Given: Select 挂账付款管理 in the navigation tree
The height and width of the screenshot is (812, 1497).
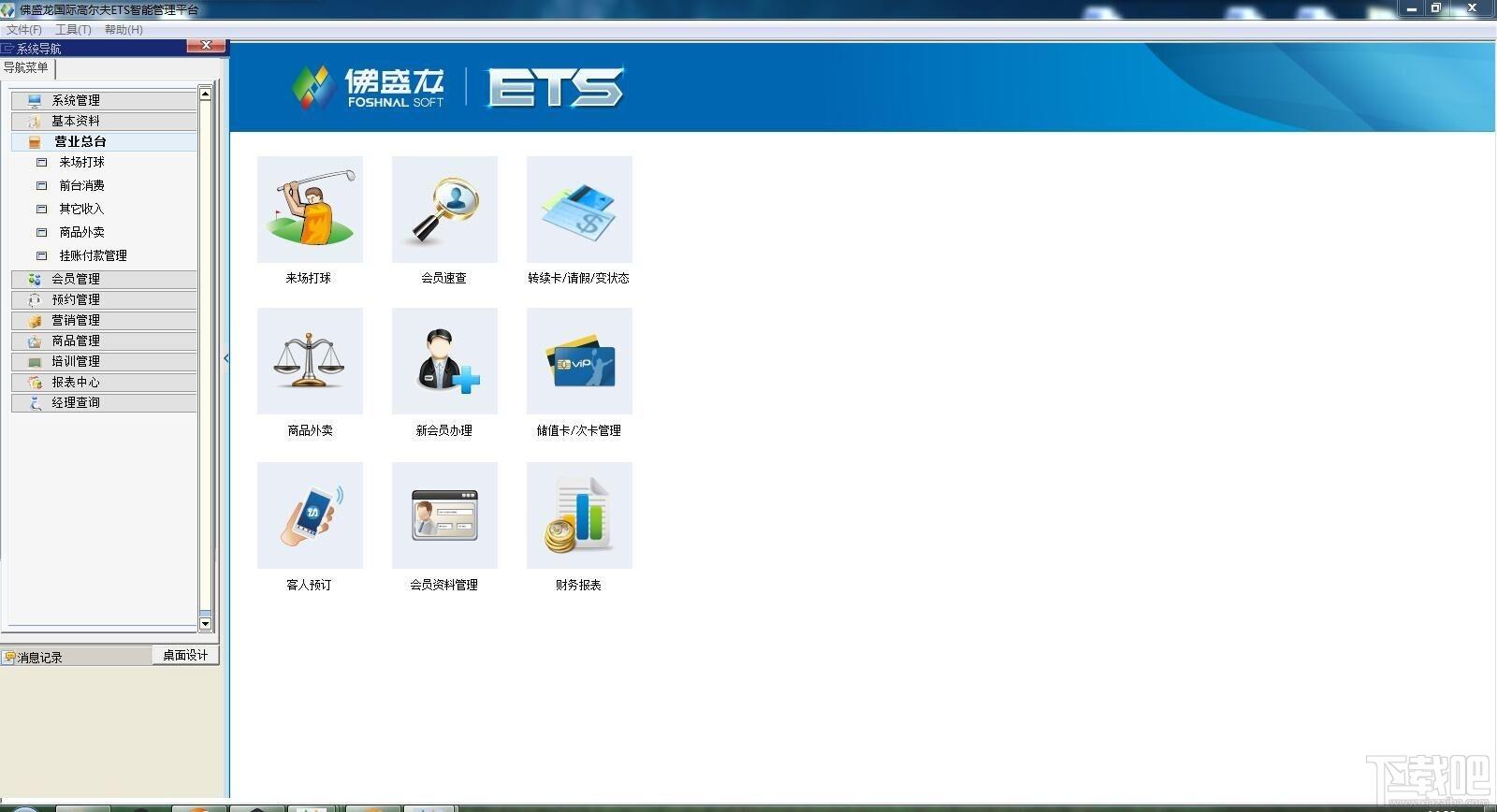Looking at the screenshot, I should tap(93, 255).
